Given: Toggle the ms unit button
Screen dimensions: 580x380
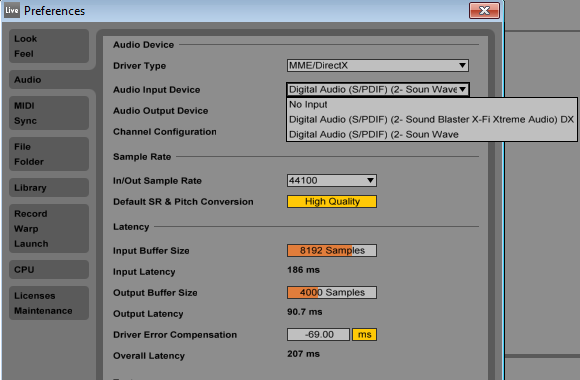Looking at the screenshot, I should (x=364, y=334).
